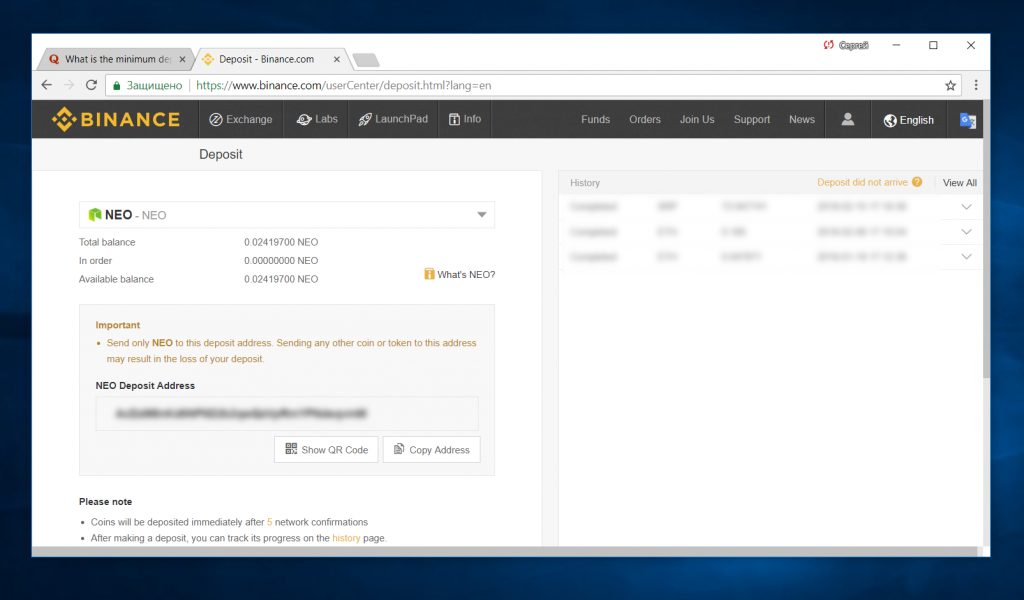Close the 'What is the minimum' tab
The width and height of the screenshot is (1024, 600).
tap(182, 59)
